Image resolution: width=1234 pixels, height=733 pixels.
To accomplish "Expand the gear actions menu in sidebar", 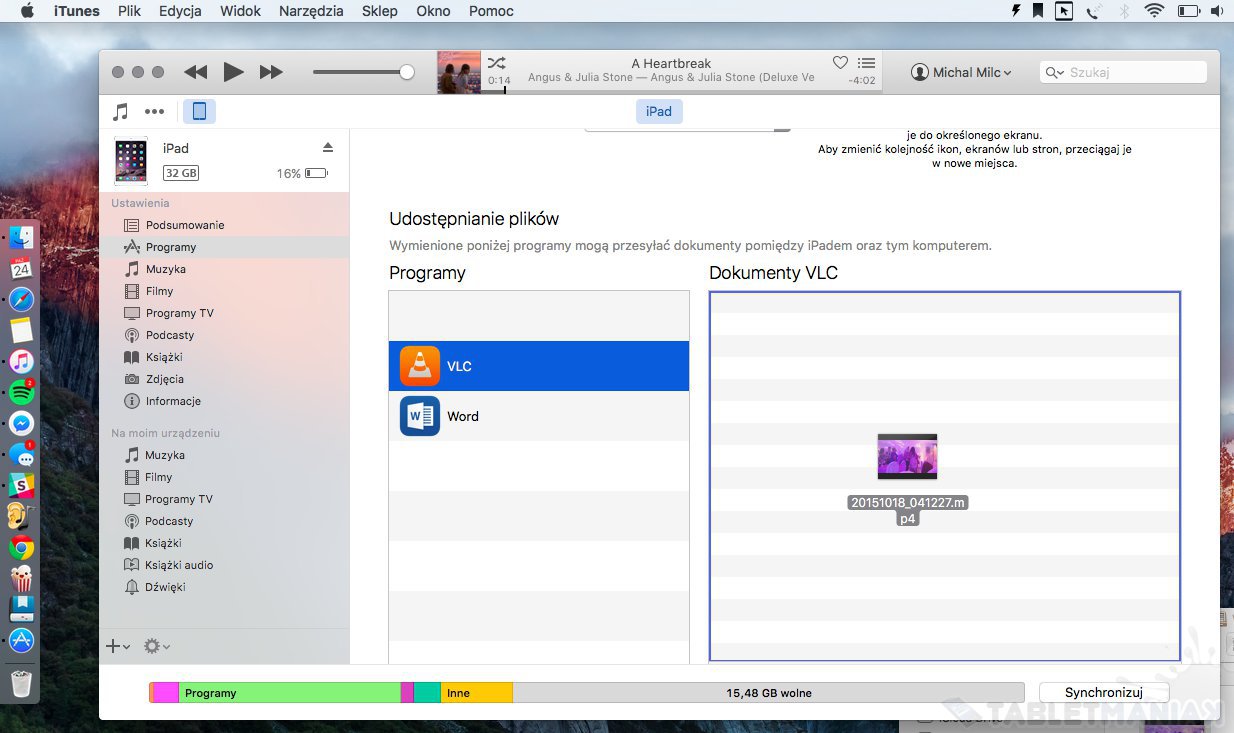I will (x=156, y=646).
